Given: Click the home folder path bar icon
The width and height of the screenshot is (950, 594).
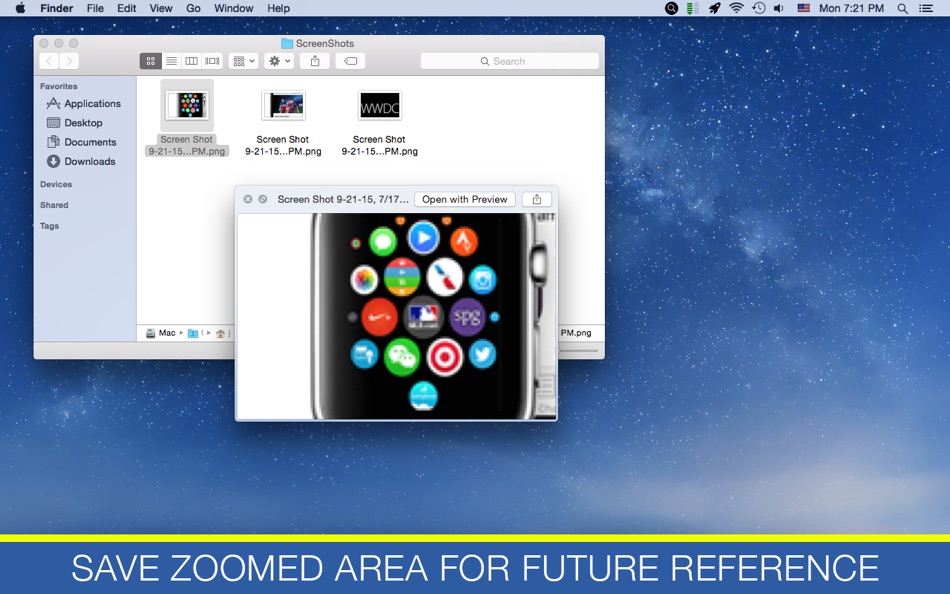Looking at the screenshot, I should point(221,333).
